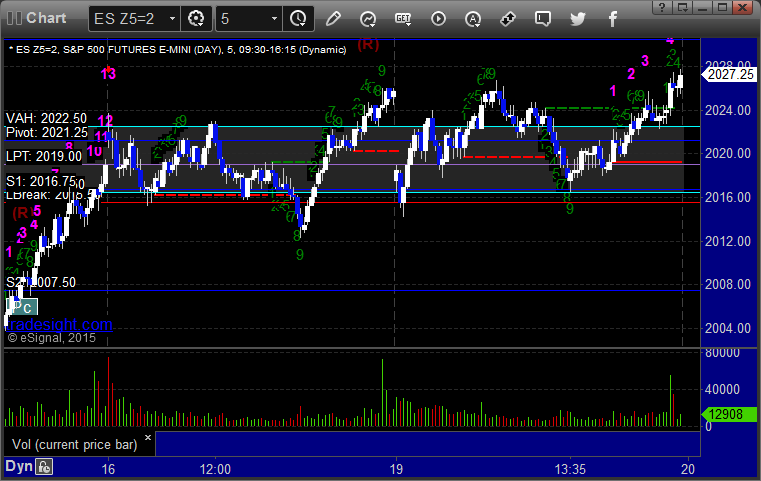Click the 2024.00 price axis label

pos(728,111)
